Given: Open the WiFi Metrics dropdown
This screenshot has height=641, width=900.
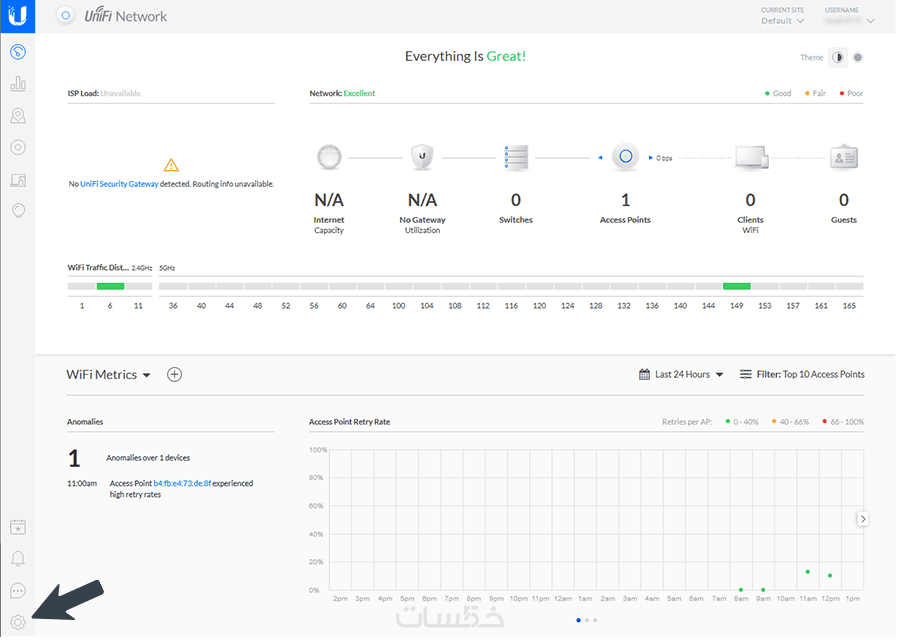Looking at the screenshot, I should point(108,377).
